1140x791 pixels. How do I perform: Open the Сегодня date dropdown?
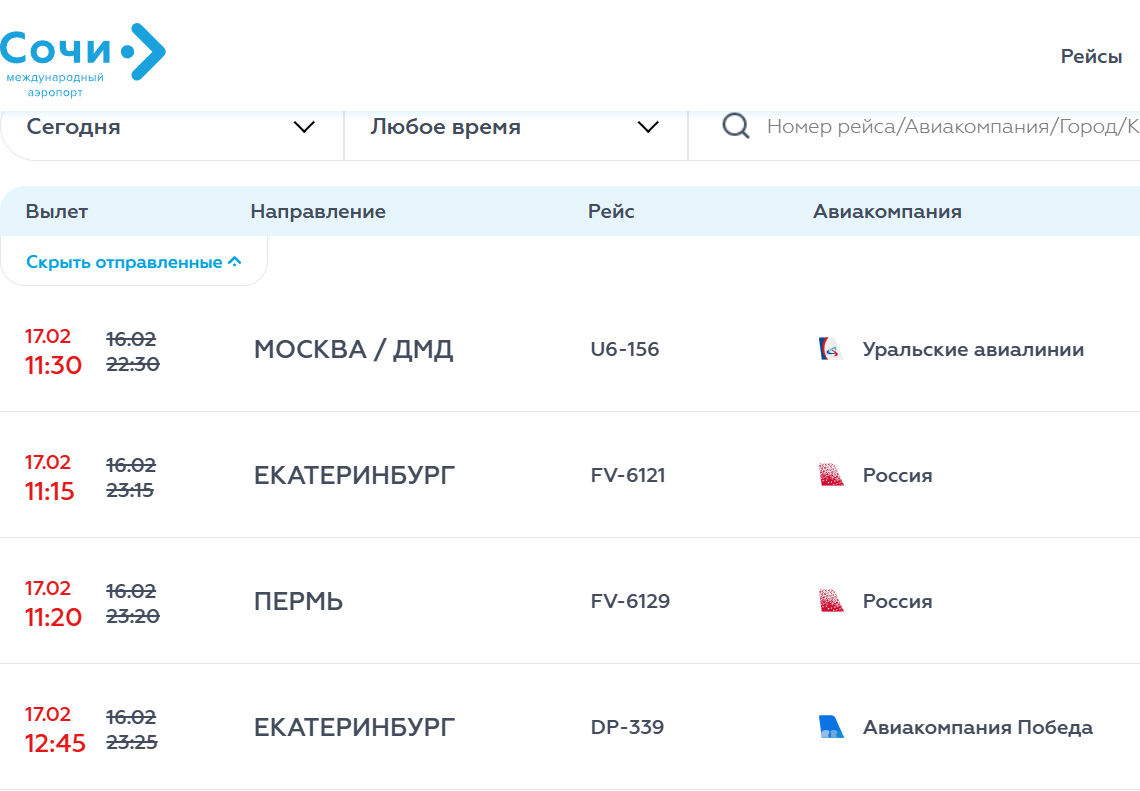click(171, 127)
